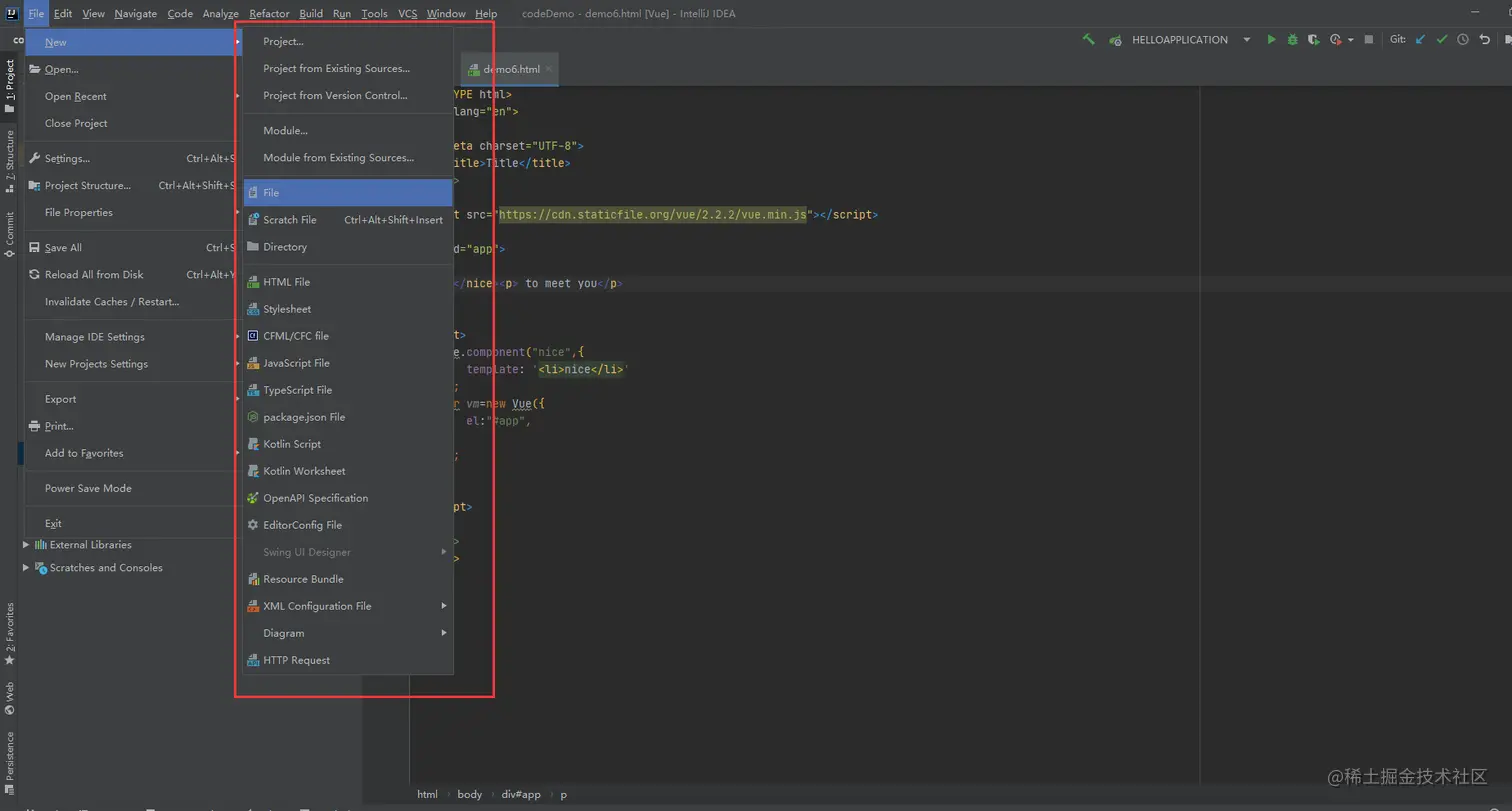Create a new JavaScript File
Image resolution: width=1512 pixels, height=811 pixels.
click(348, 363)
